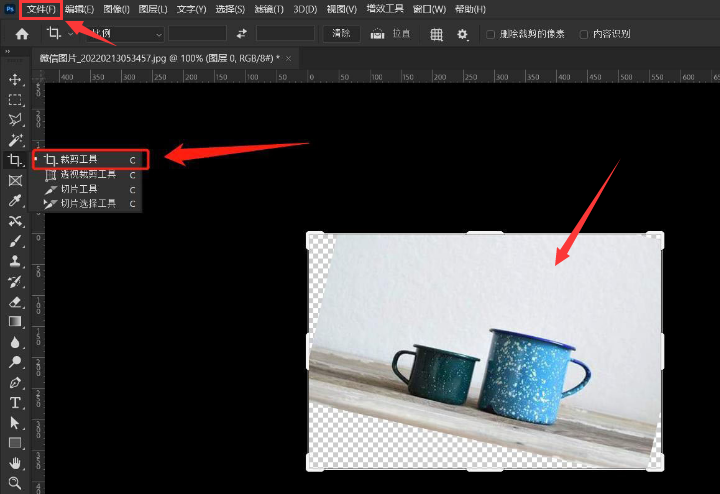The height and width of the screenshot is (494, 720).
Task: Open the 文件(F) menu
Action: pos(41,9)
